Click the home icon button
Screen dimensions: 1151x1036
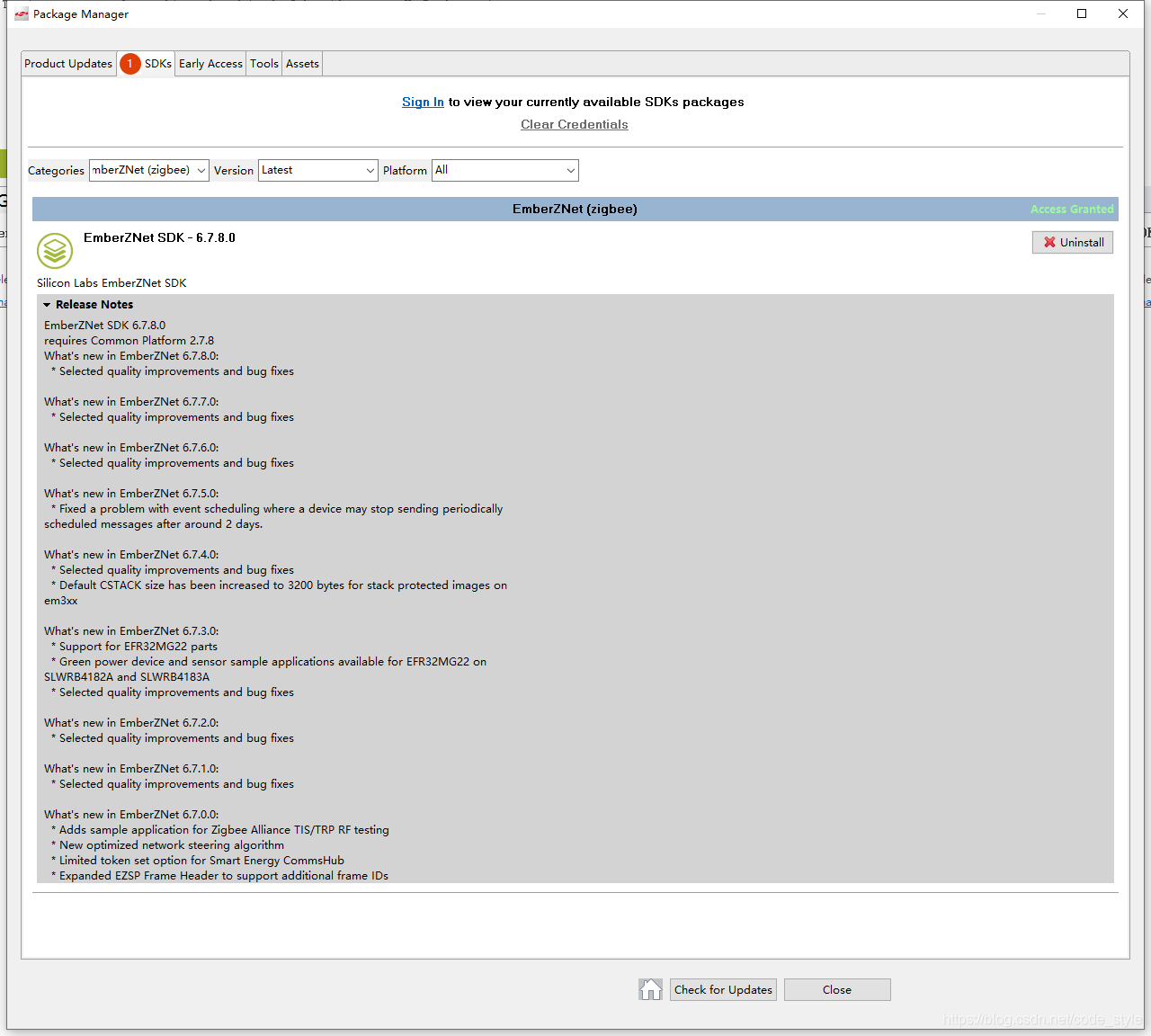(651, 989)
